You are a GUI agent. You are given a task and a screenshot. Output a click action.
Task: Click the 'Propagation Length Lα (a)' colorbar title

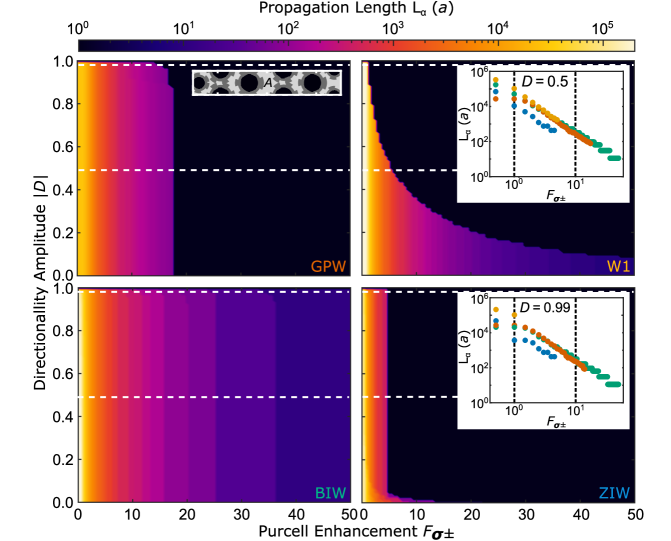pyautogui.click(x=356, y=9)
